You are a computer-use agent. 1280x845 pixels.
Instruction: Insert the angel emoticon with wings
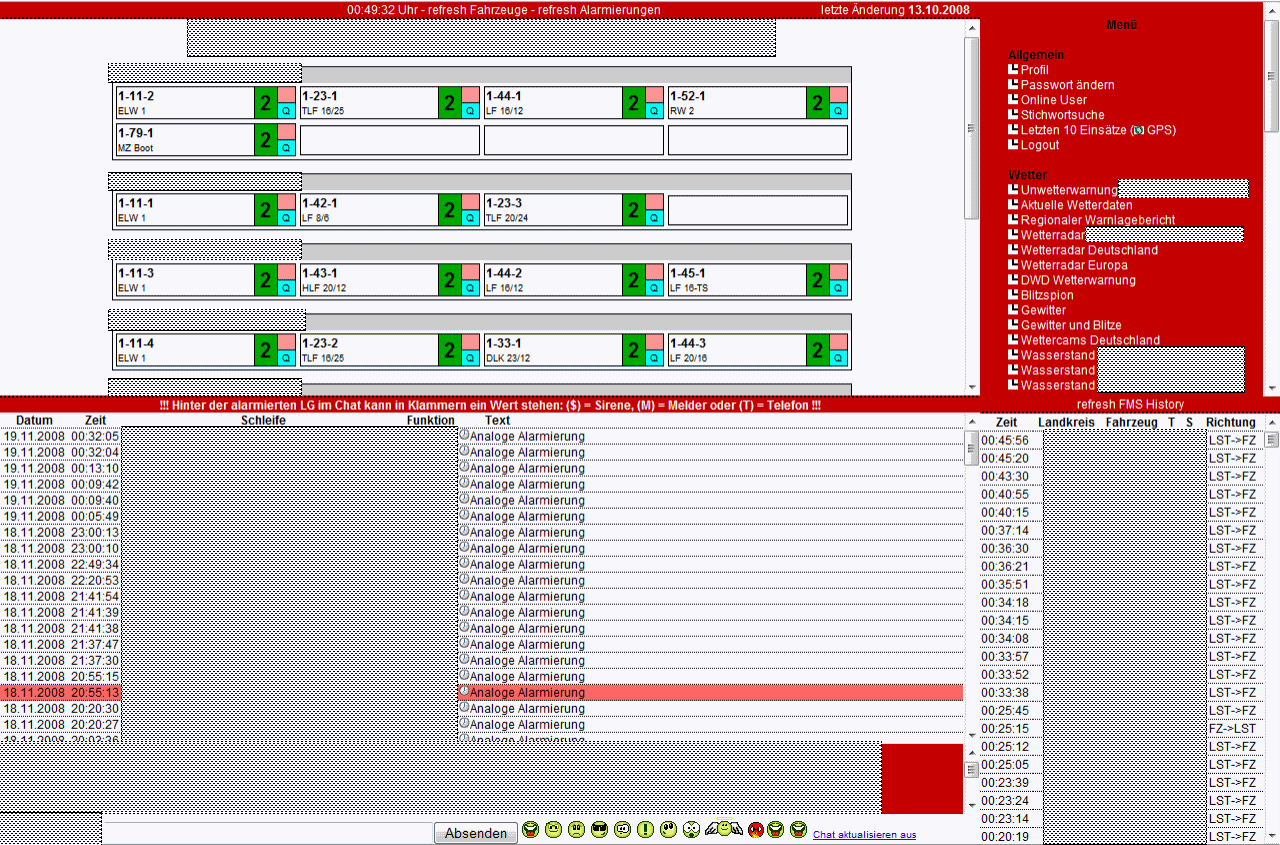pyautogui.click(x=724, y=828)
